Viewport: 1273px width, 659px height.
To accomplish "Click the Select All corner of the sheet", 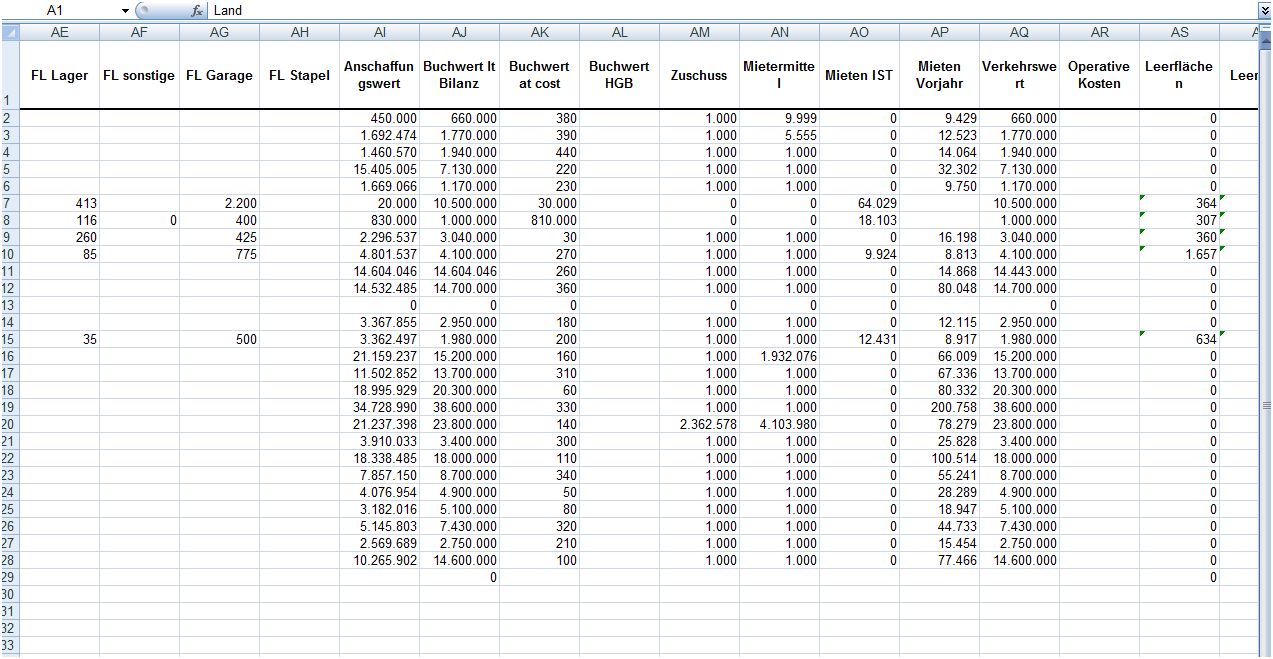I will pyautogui.click(x=9, y=32).
